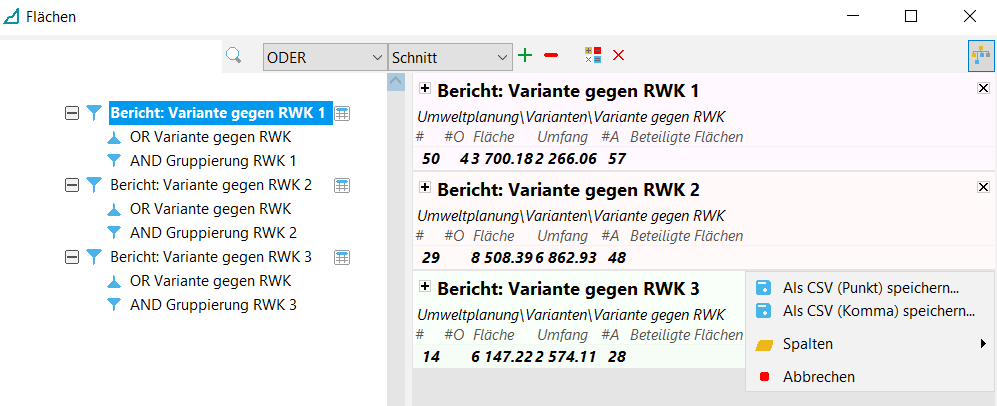Click the colored grid icon in toolbar

point(594,56)
